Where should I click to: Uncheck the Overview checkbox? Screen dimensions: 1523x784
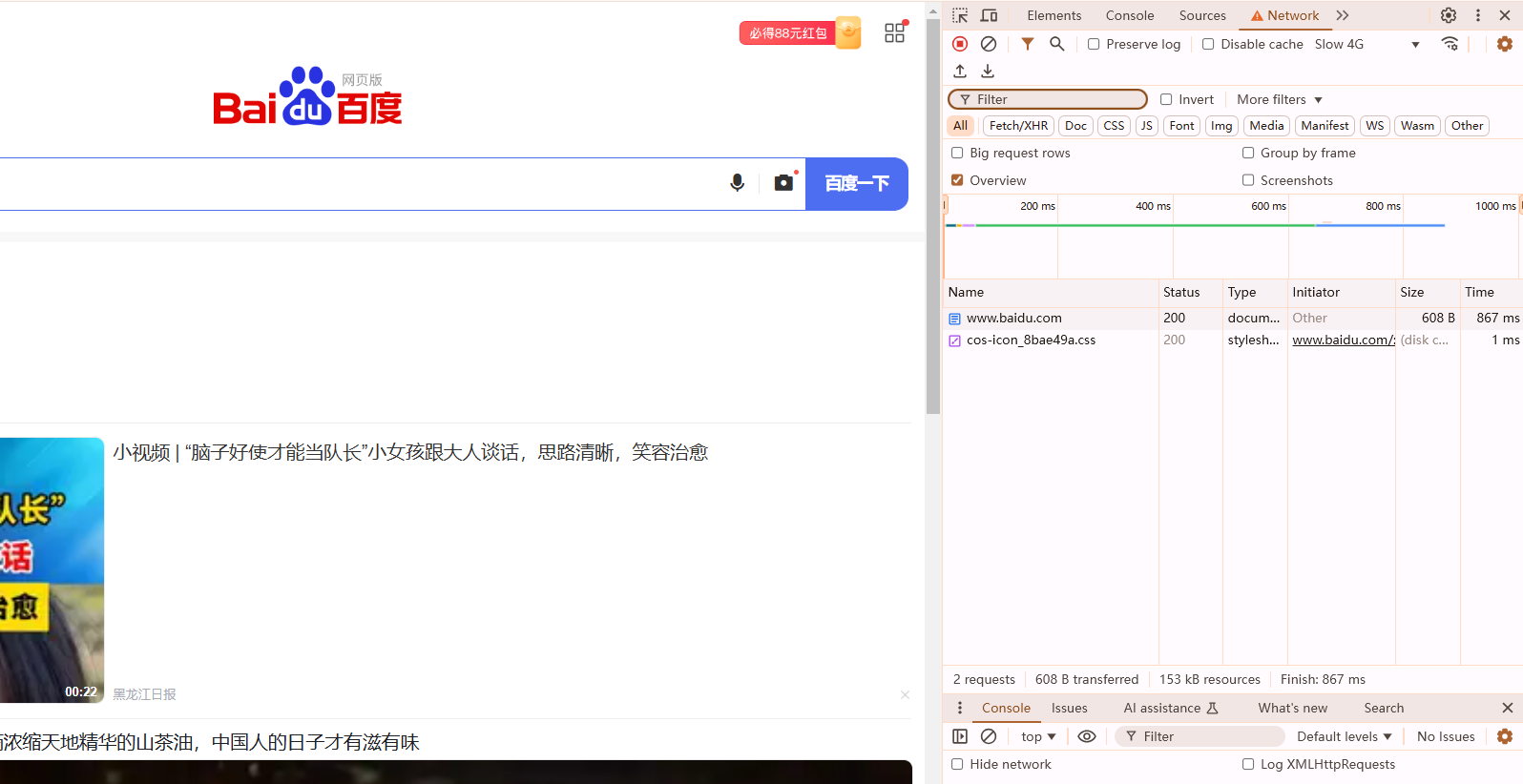click(957, 180)
